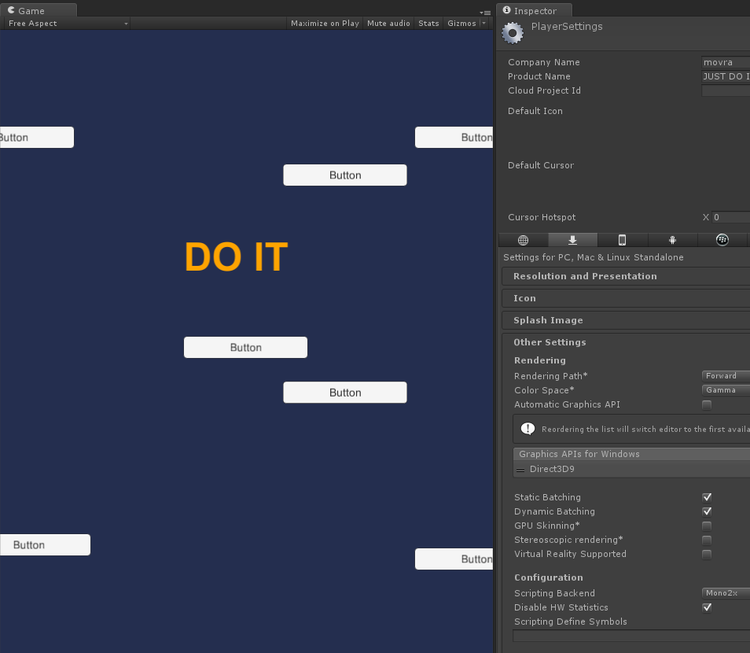The image size is (750, 653).
Task: Open the Scripting Backend Mono2x dropdown
Action: click(x=726, y=593)
